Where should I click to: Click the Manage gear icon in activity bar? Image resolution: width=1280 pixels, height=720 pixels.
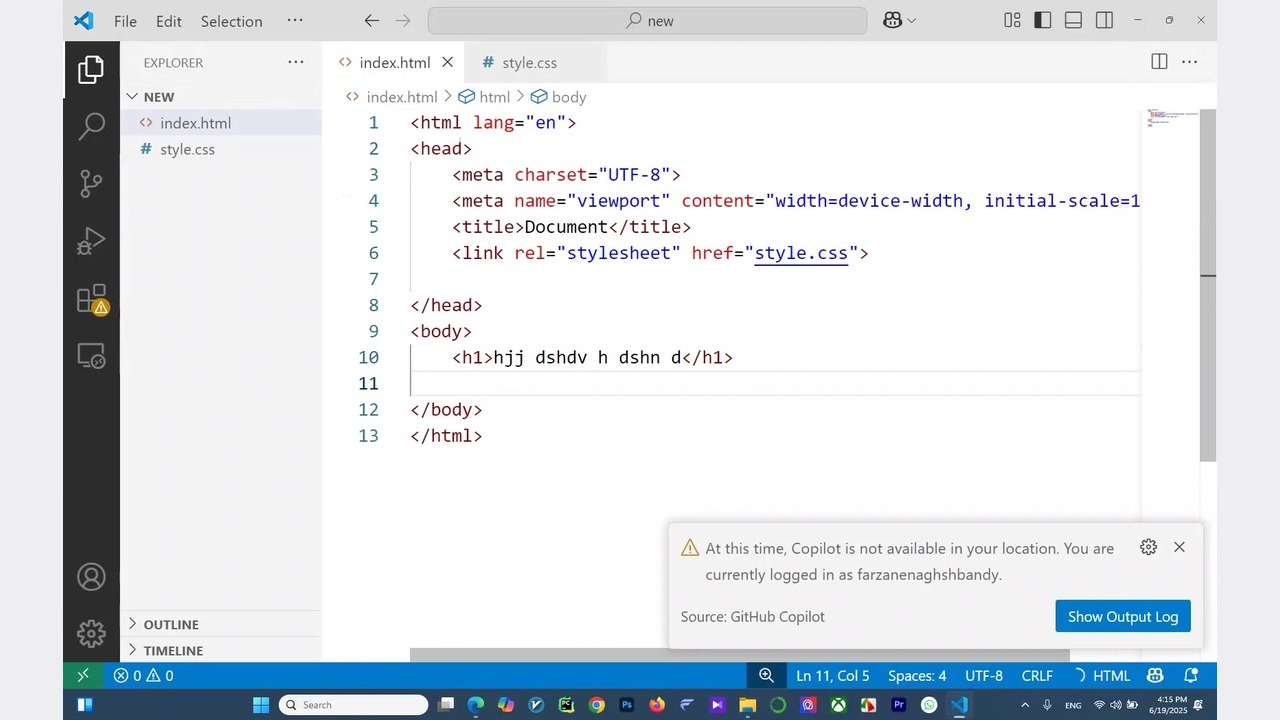point(91,633)
